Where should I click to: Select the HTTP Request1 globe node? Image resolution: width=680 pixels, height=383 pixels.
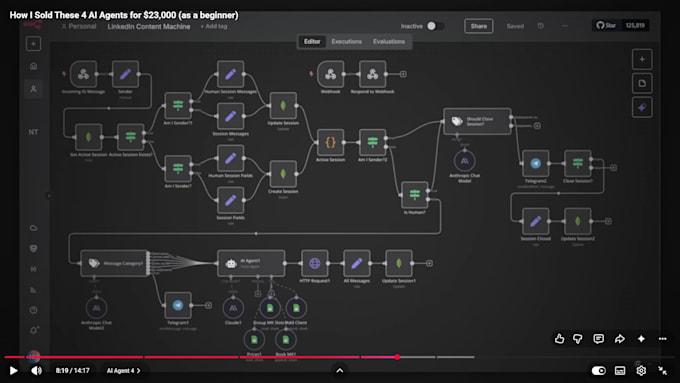[314, 263]
